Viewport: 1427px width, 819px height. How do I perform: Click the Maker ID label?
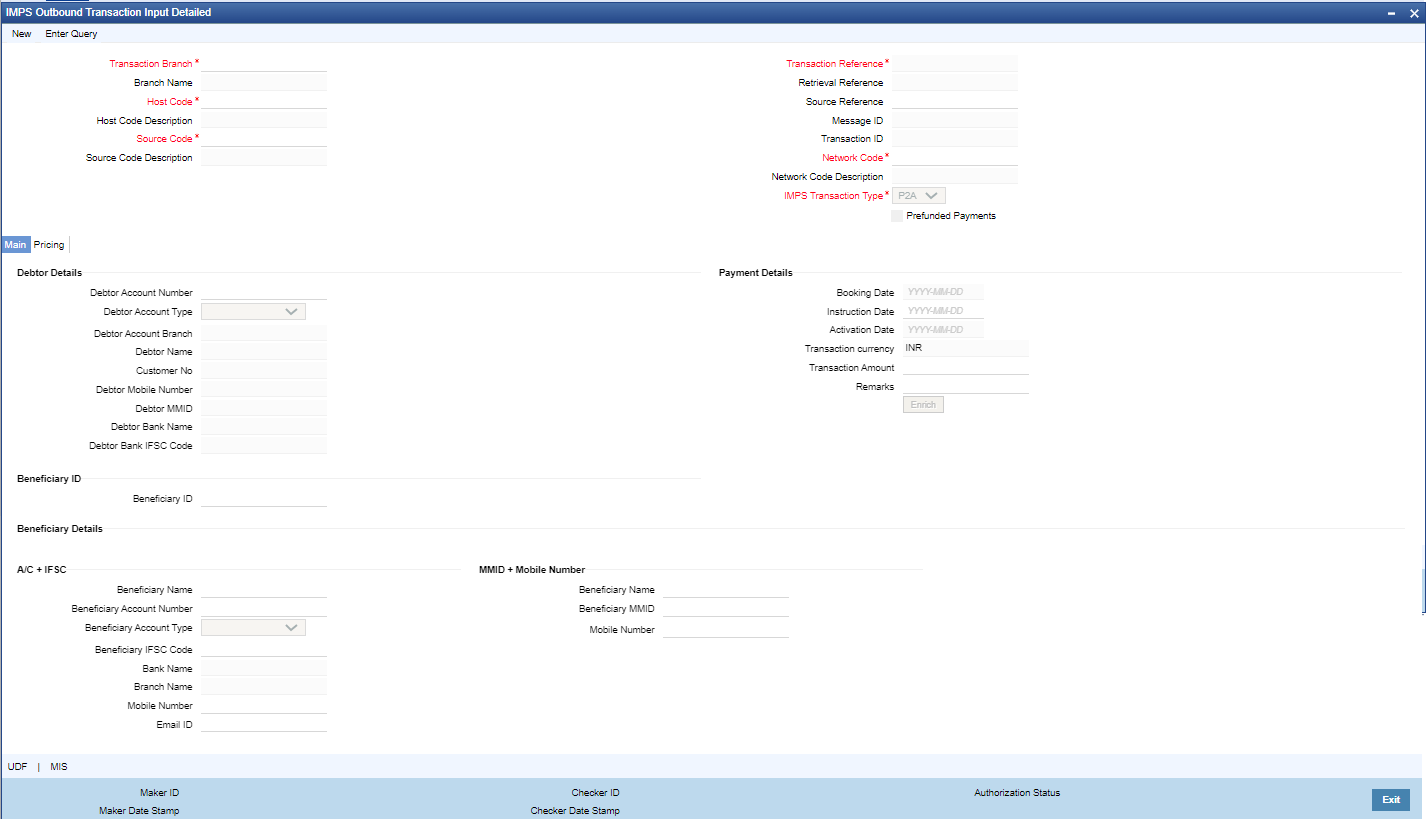pyautogui.click(x=159, y=793)
